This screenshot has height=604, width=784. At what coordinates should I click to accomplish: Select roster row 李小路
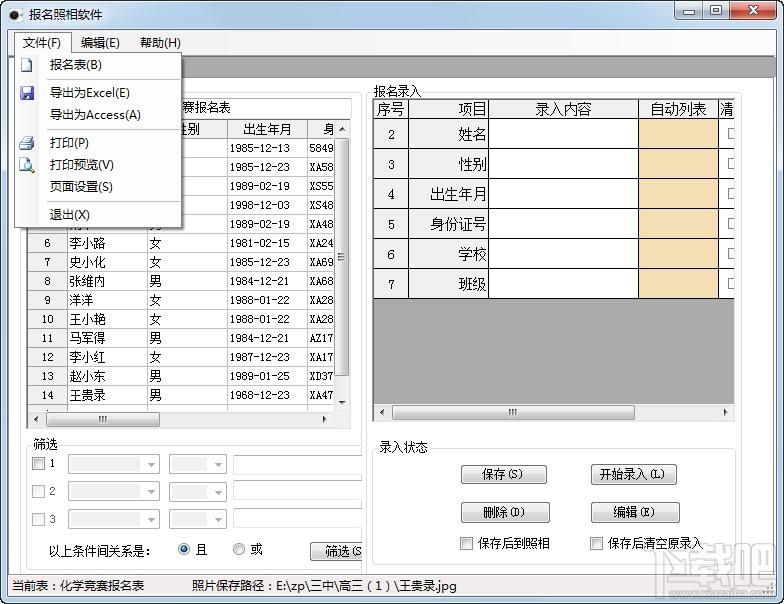pyautogui.click(x=180, y=244)
